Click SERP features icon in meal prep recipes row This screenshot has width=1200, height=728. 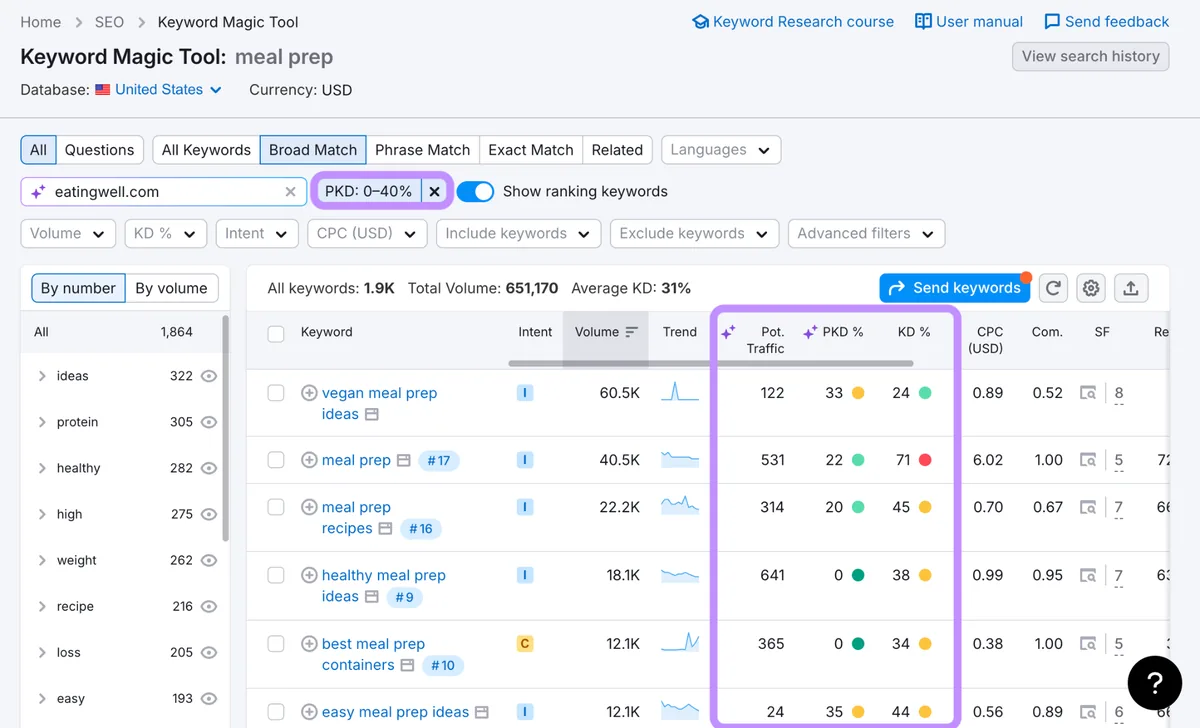(1087, 507)
